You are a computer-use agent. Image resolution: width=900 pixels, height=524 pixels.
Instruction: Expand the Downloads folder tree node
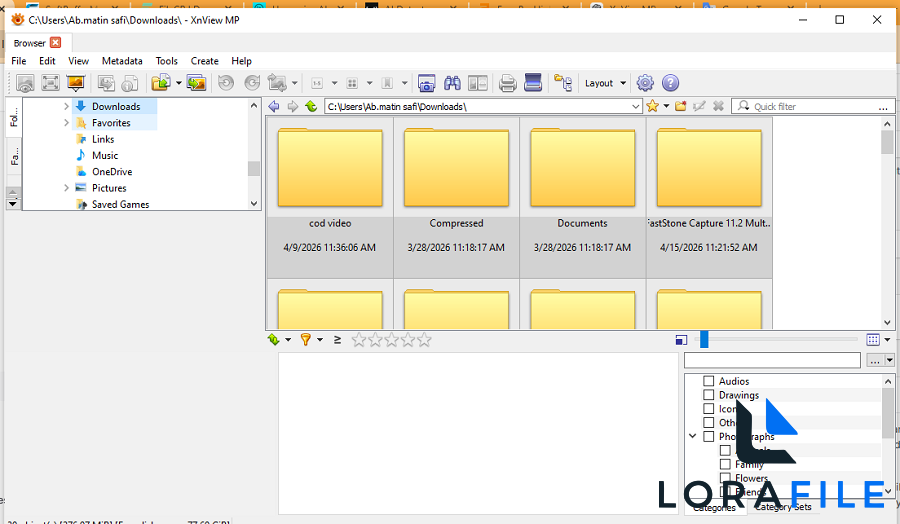(66, 106)
